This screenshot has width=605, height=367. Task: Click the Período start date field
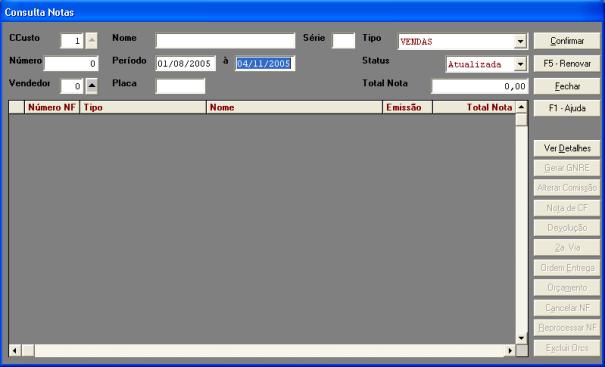click(x=186, y=64)
